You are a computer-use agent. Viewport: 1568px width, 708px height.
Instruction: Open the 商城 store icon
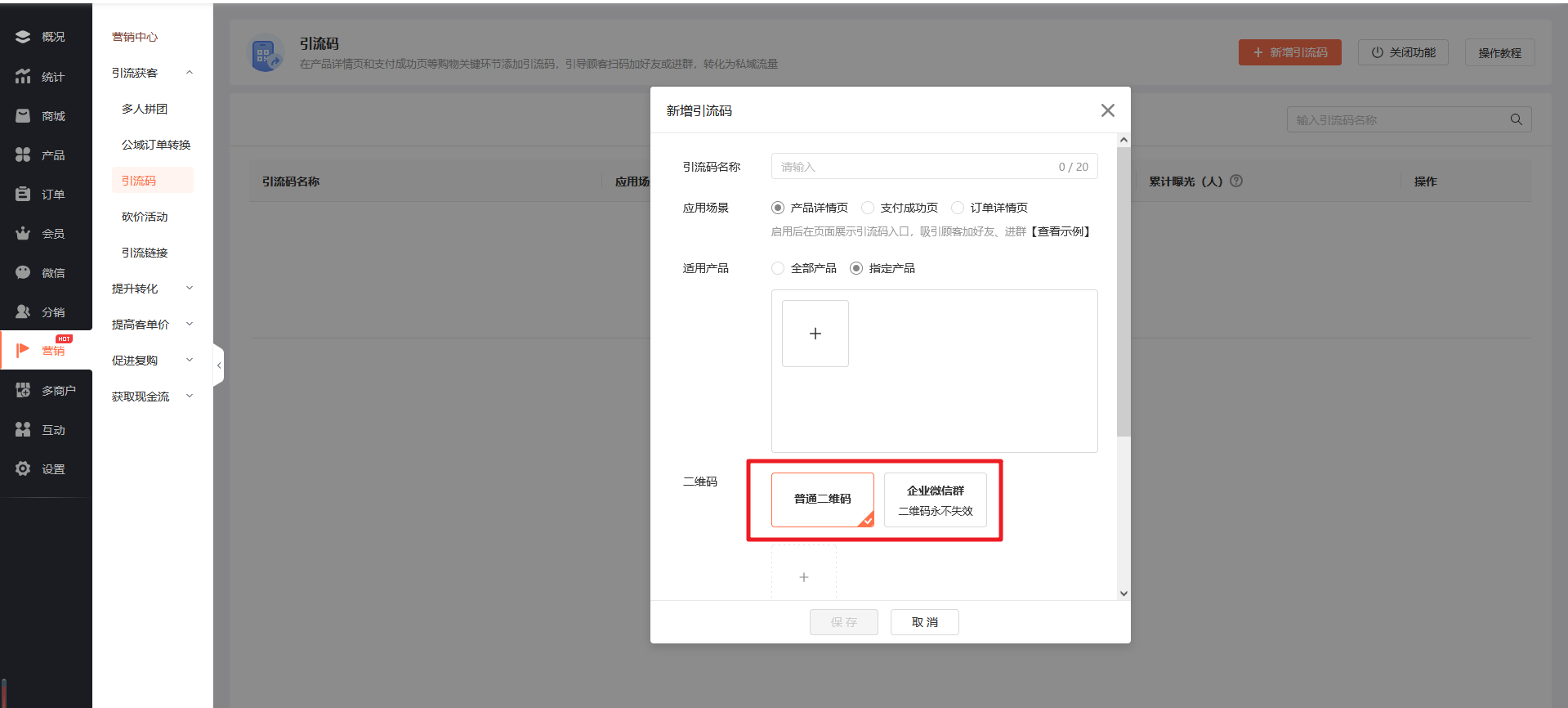[x=23, y=116]
